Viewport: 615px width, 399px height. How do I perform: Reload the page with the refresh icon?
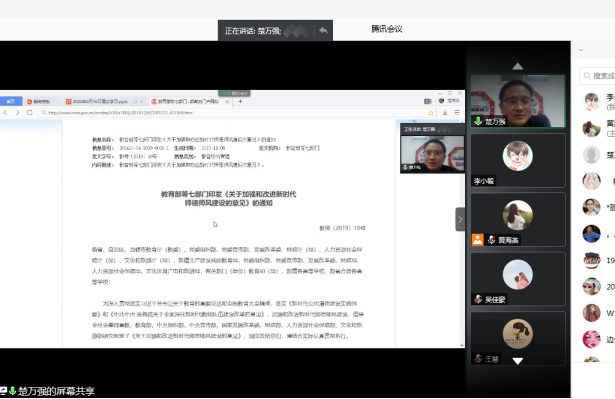click(x=29, y=113)
